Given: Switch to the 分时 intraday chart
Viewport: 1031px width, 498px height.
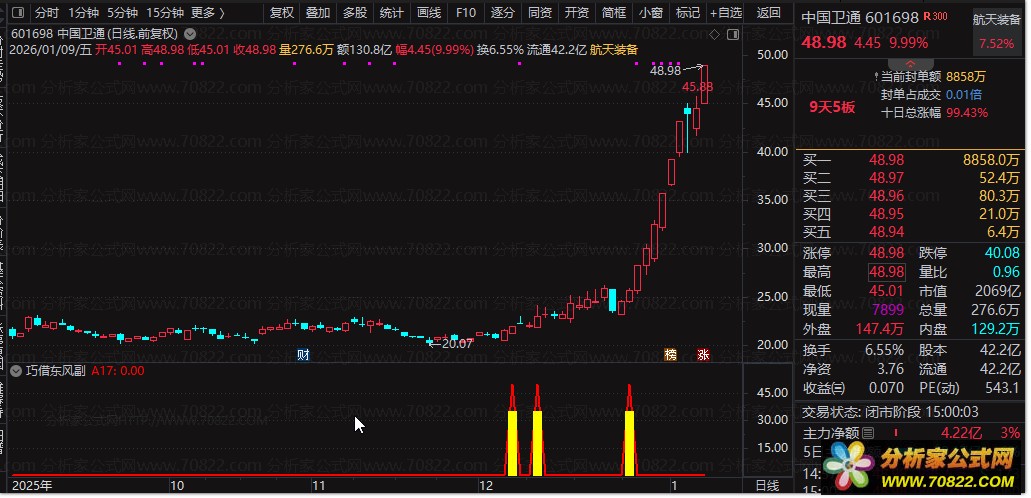Looking at the screenshot, I should click(47, 12).
